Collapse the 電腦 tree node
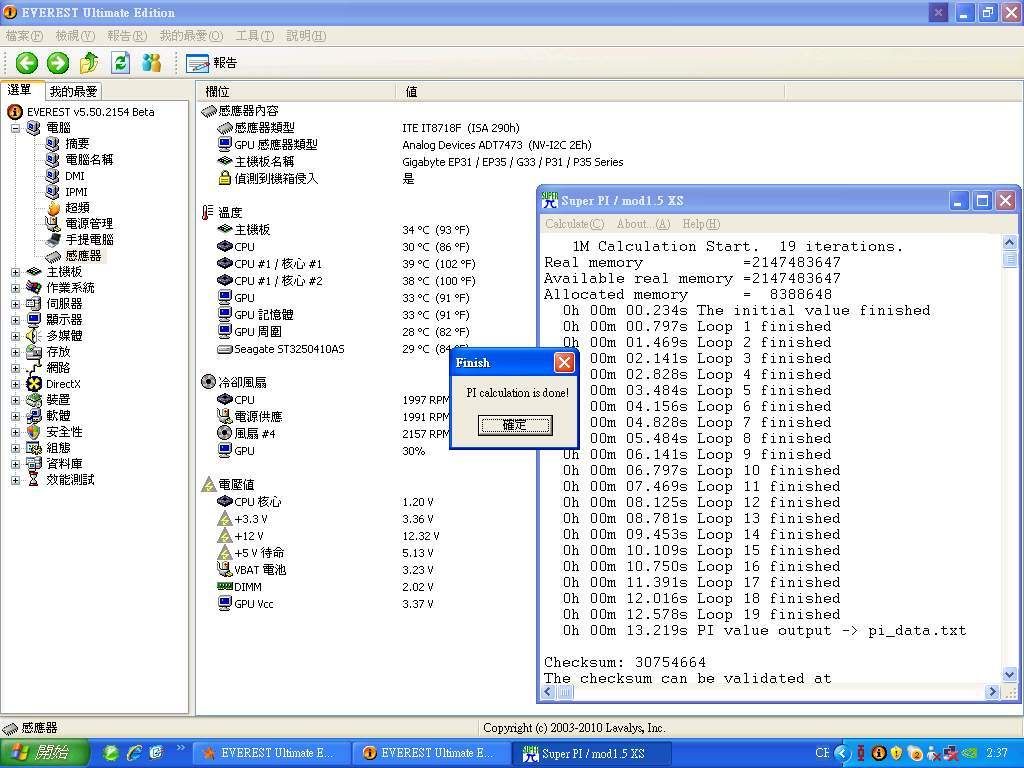Image resolution: width=1024 pixels, height=768 pixels. pyautogui.click(x=15, y=128)
